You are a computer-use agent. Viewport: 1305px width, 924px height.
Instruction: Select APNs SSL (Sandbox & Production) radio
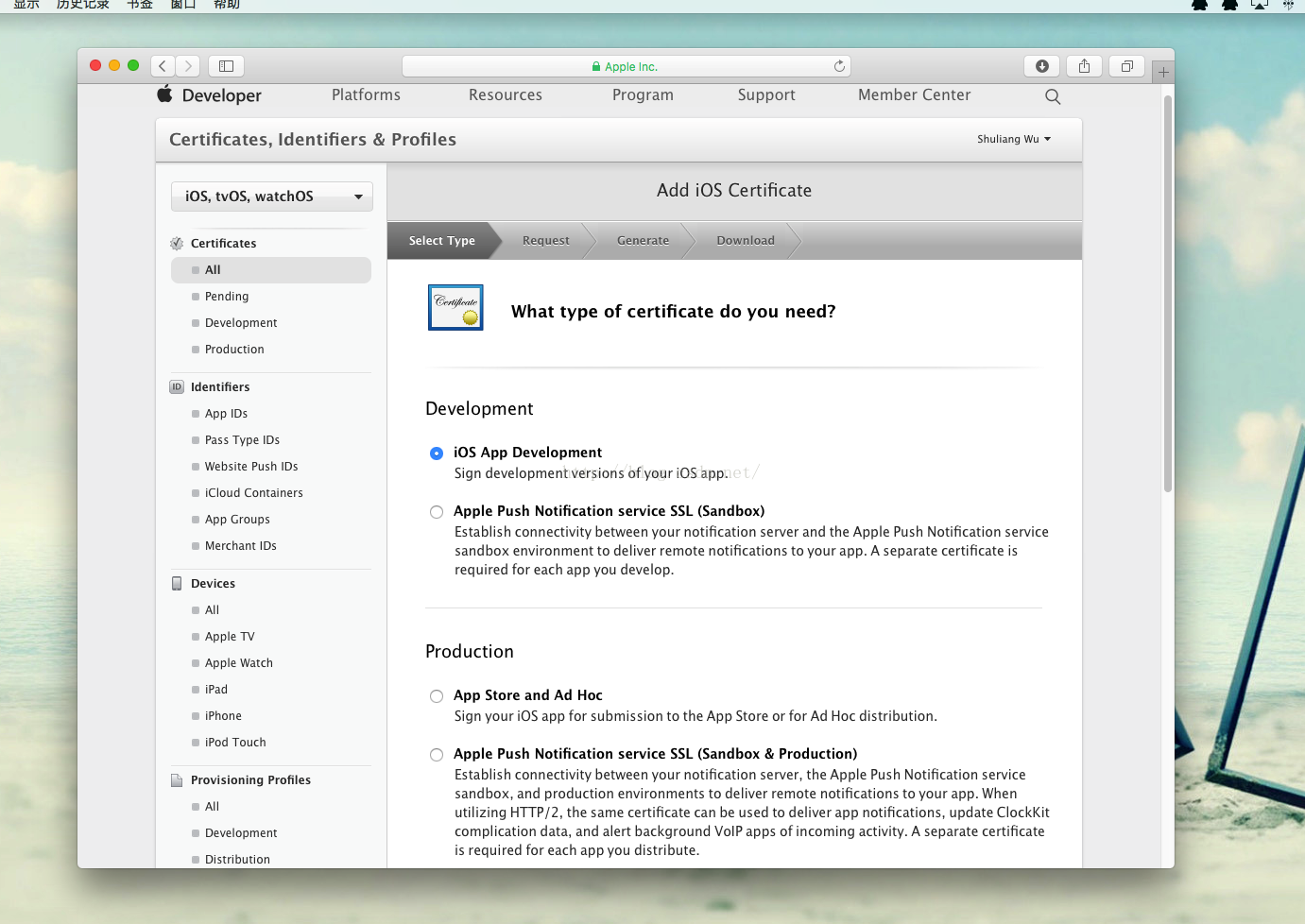point(437,755)
